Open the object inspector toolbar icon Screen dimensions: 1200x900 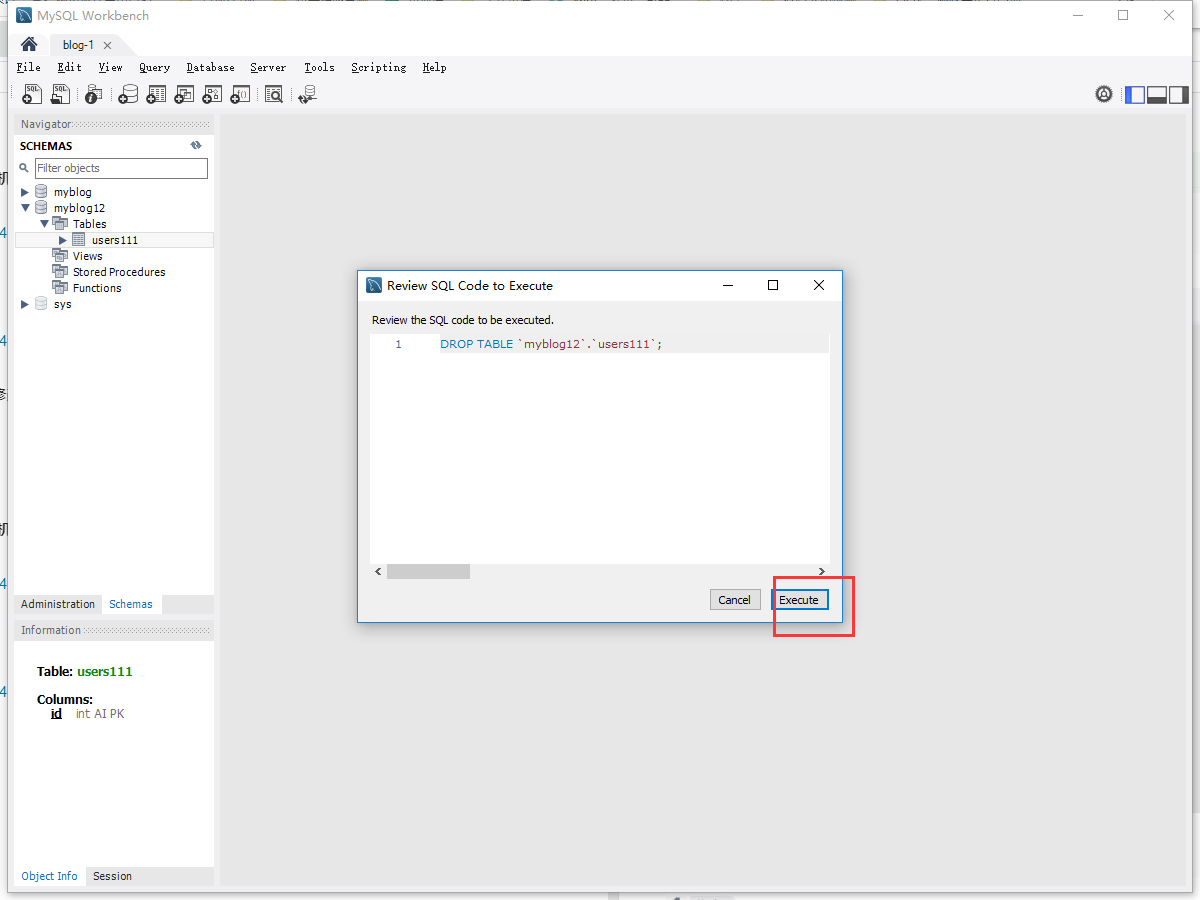click(x=93, y=94)
